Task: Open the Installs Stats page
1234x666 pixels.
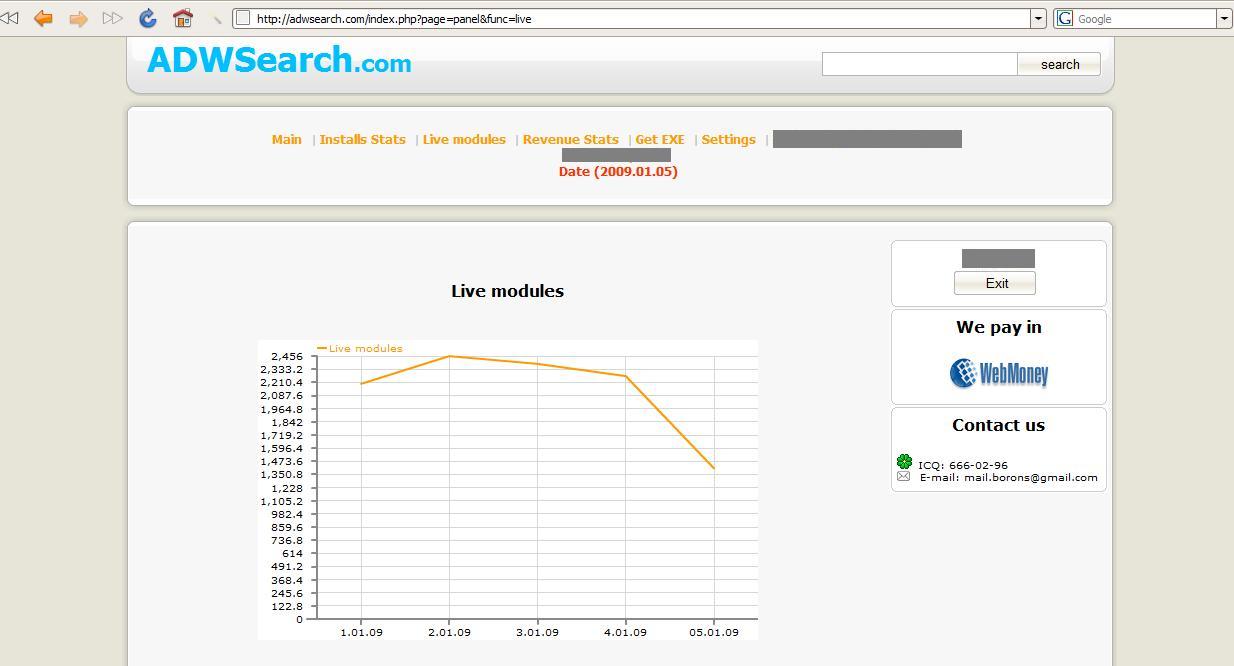Action: (362, 139)
